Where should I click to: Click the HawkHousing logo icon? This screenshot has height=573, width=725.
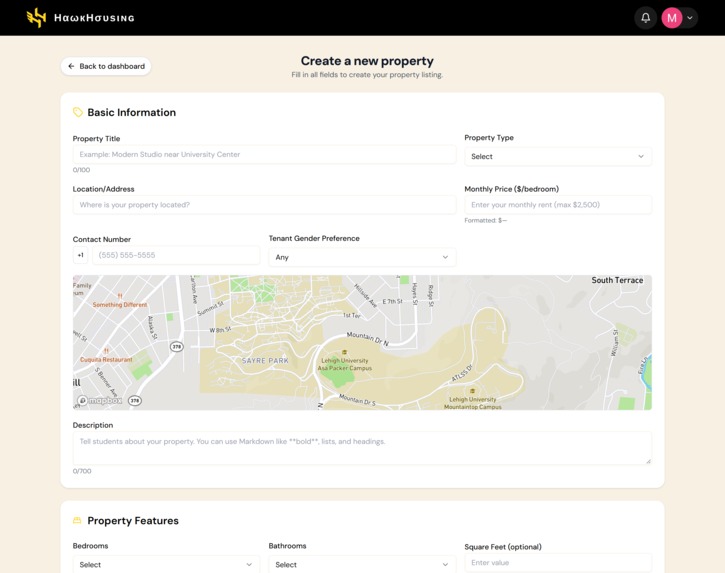pyautogui.click(x=36, y=18)
